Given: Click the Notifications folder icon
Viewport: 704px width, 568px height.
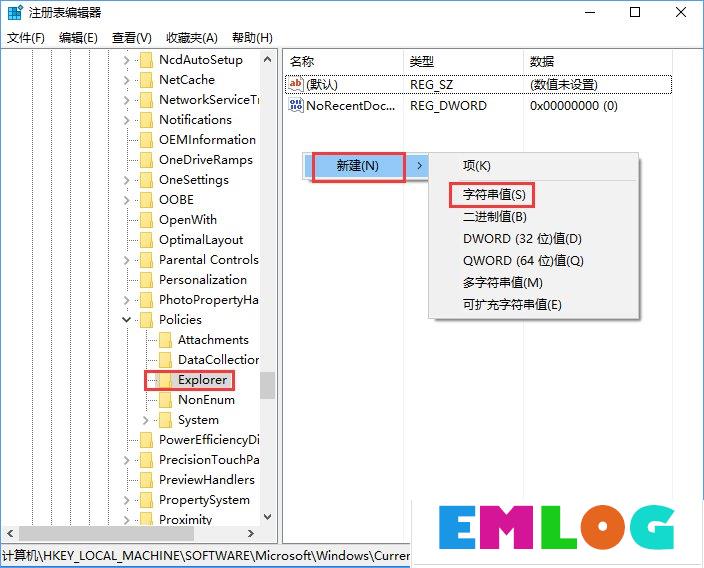Looking at the screenshot, I should click(x=146, y=120).
